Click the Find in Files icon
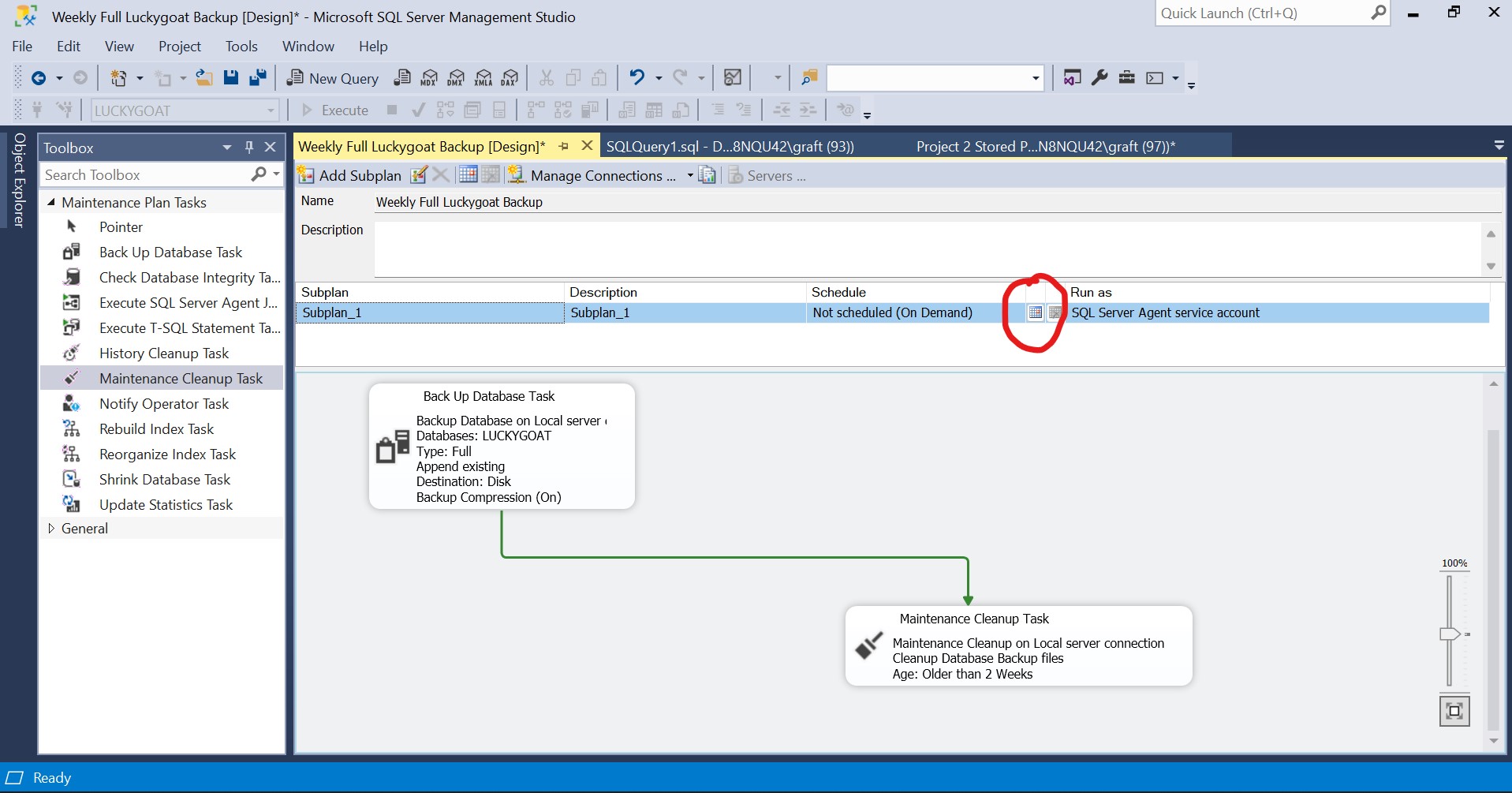This screenshot has width=1512, height=793. pos(809,77)
